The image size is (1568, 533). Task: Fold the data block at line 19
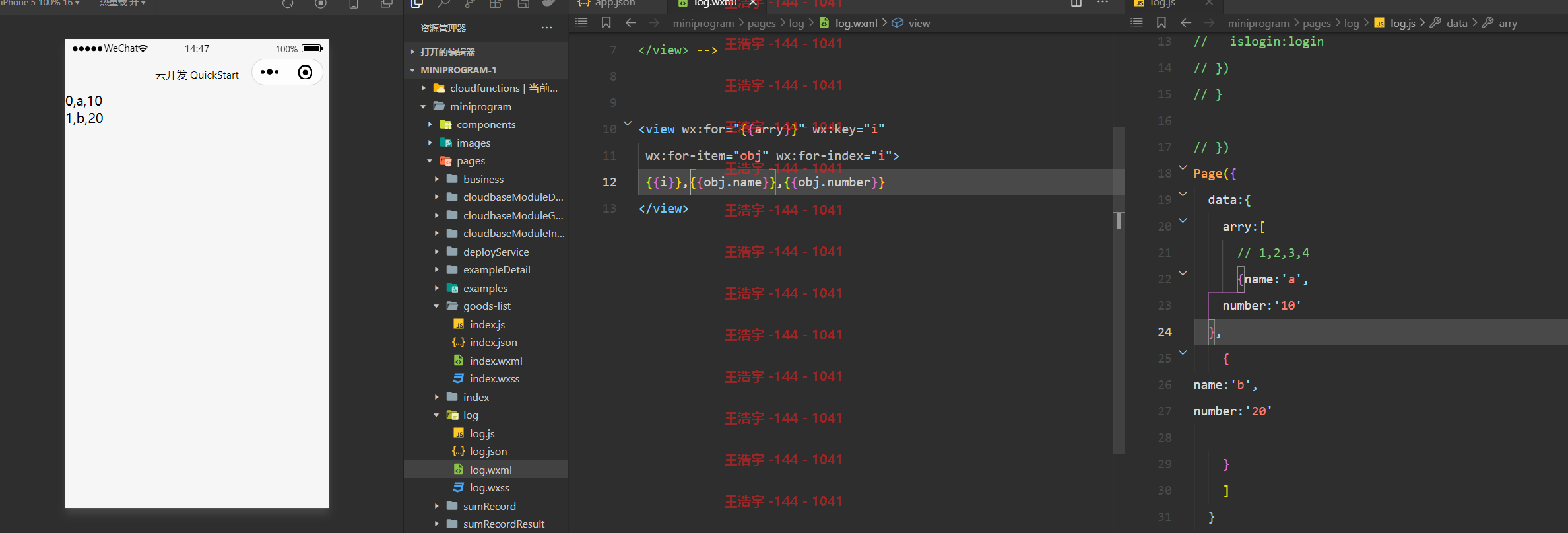[1183, 194]
